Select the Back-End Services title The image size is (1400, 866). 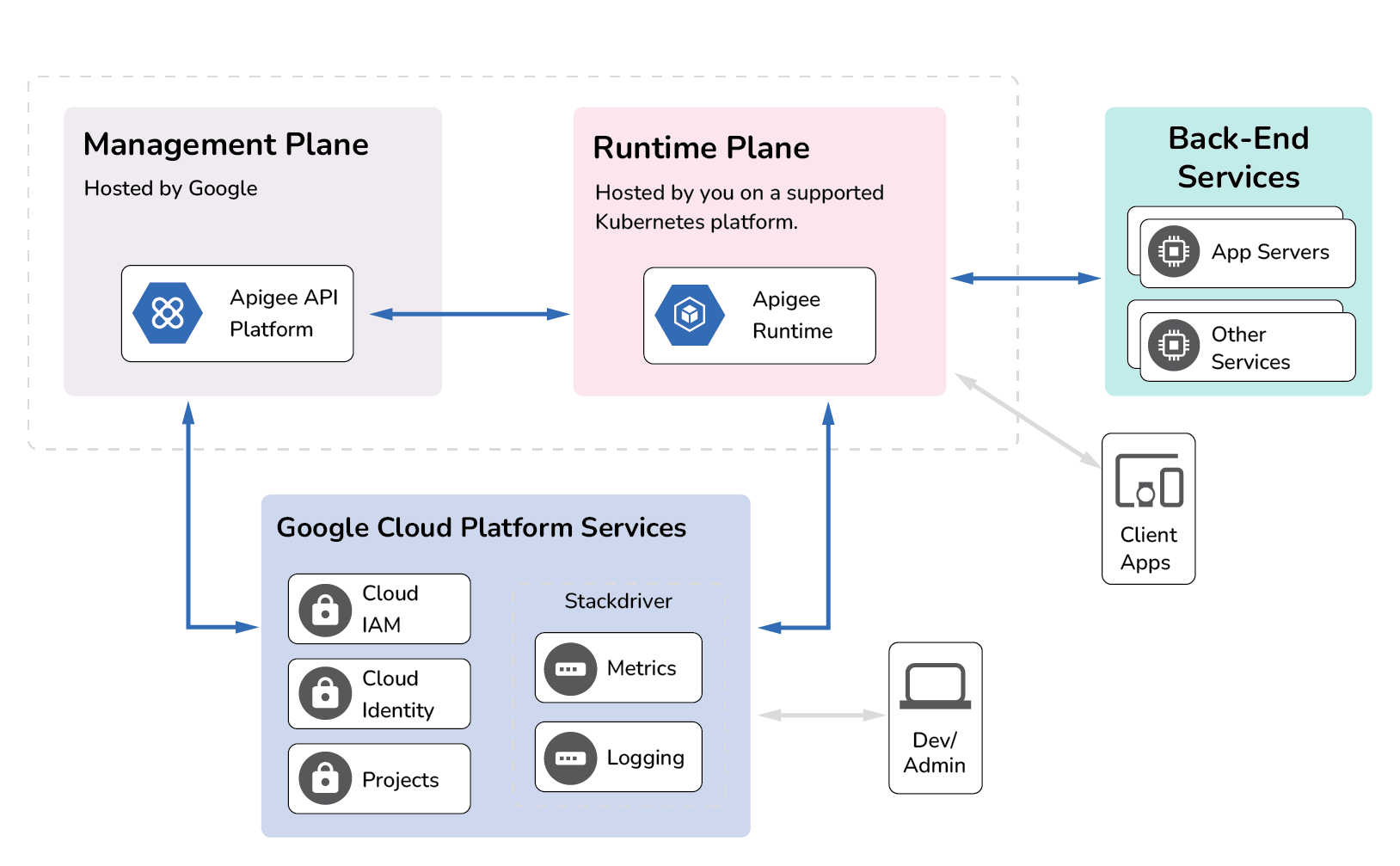(x=1238, y=157)
